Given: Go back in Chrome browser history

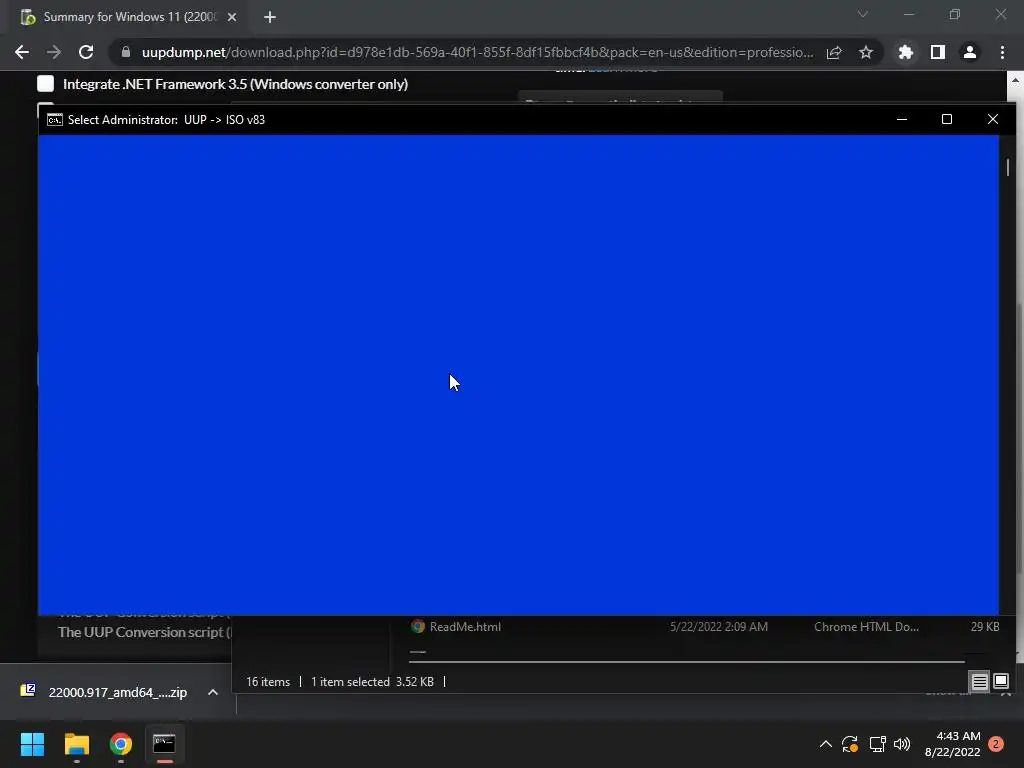Looking at the screenshot, I should coord(22,52).
